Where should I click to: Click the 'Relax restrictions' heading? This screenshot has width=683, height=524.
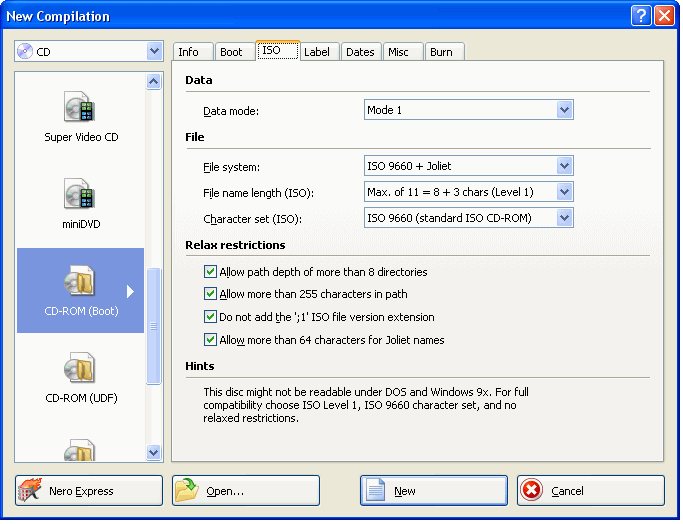click(235, 245)
